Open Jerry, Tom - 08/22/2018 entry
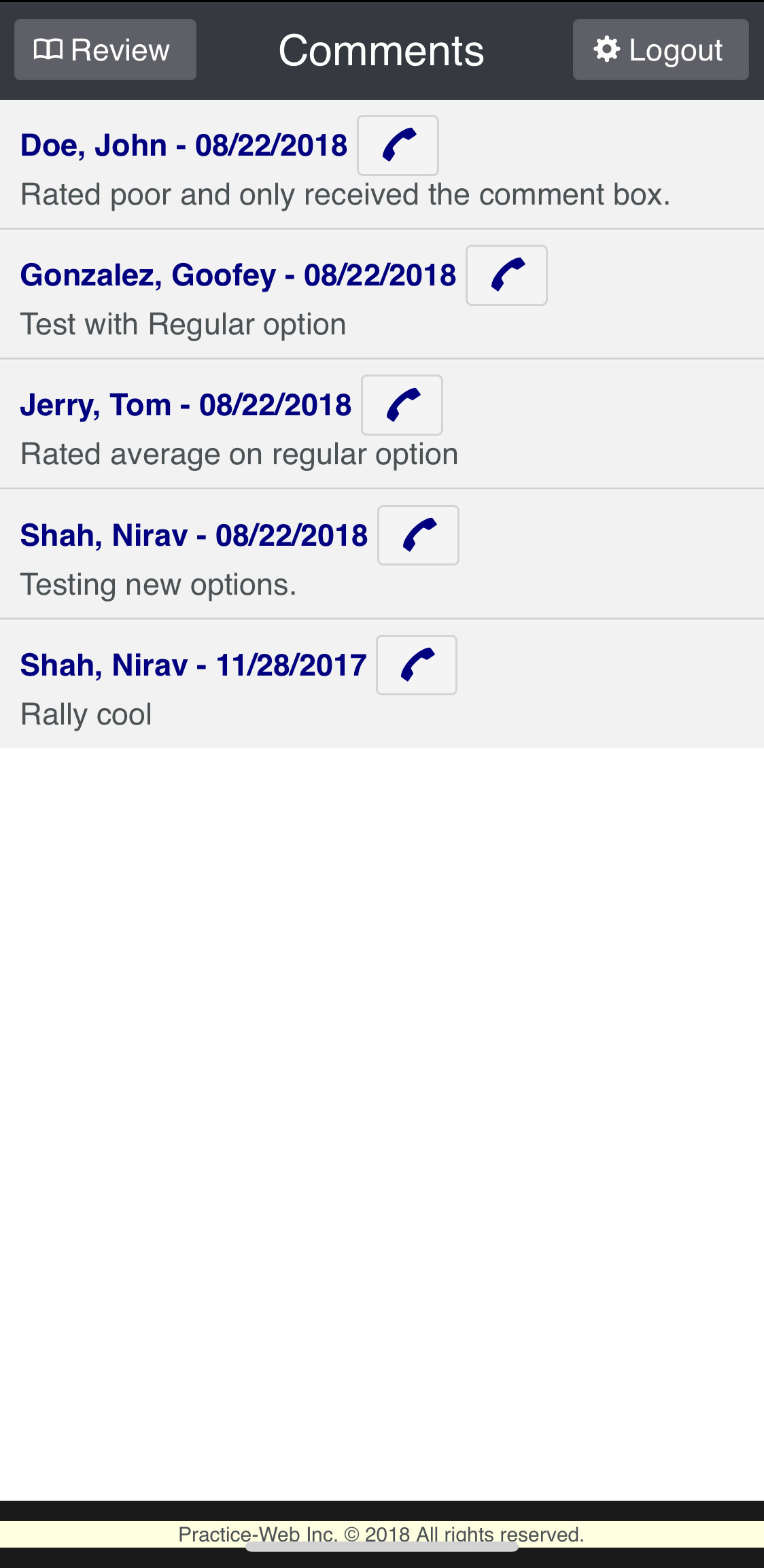 (x=186, y=405)
